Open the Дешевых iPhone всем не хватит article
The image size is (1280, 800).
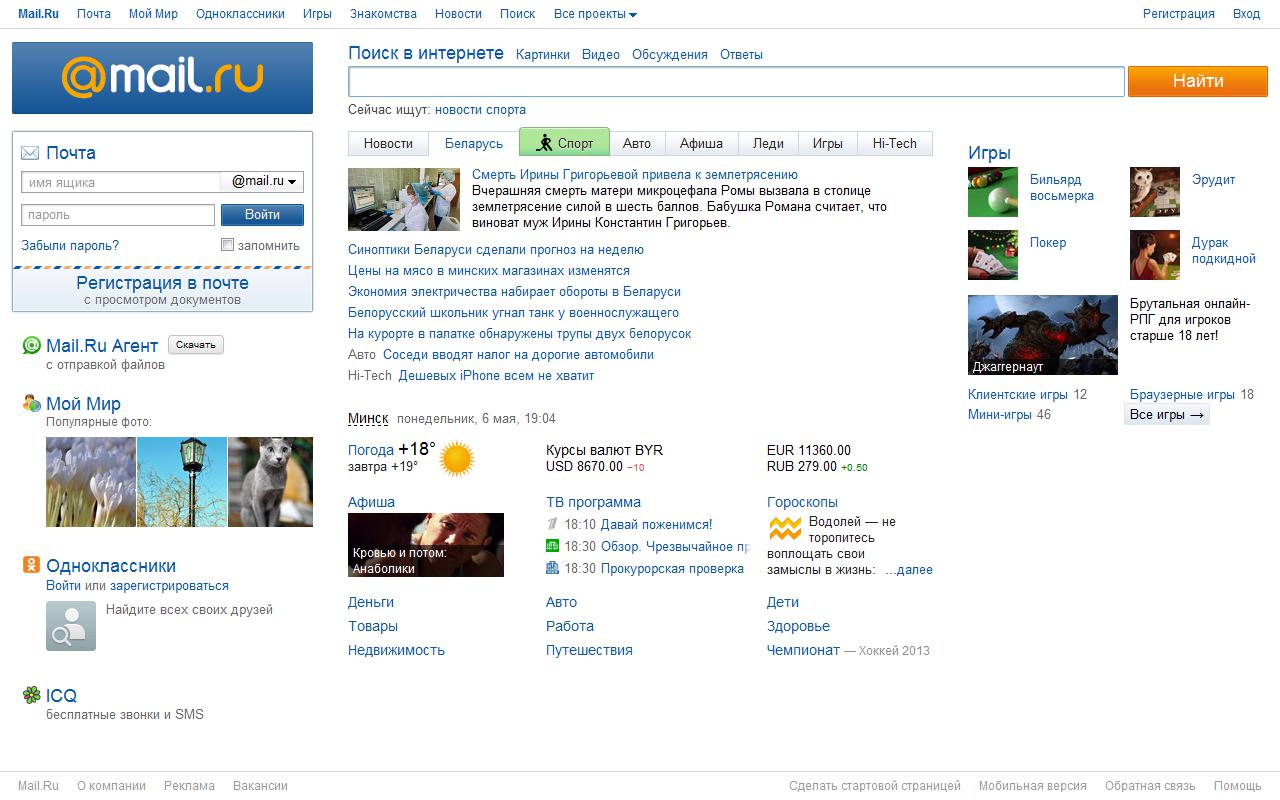496,376
